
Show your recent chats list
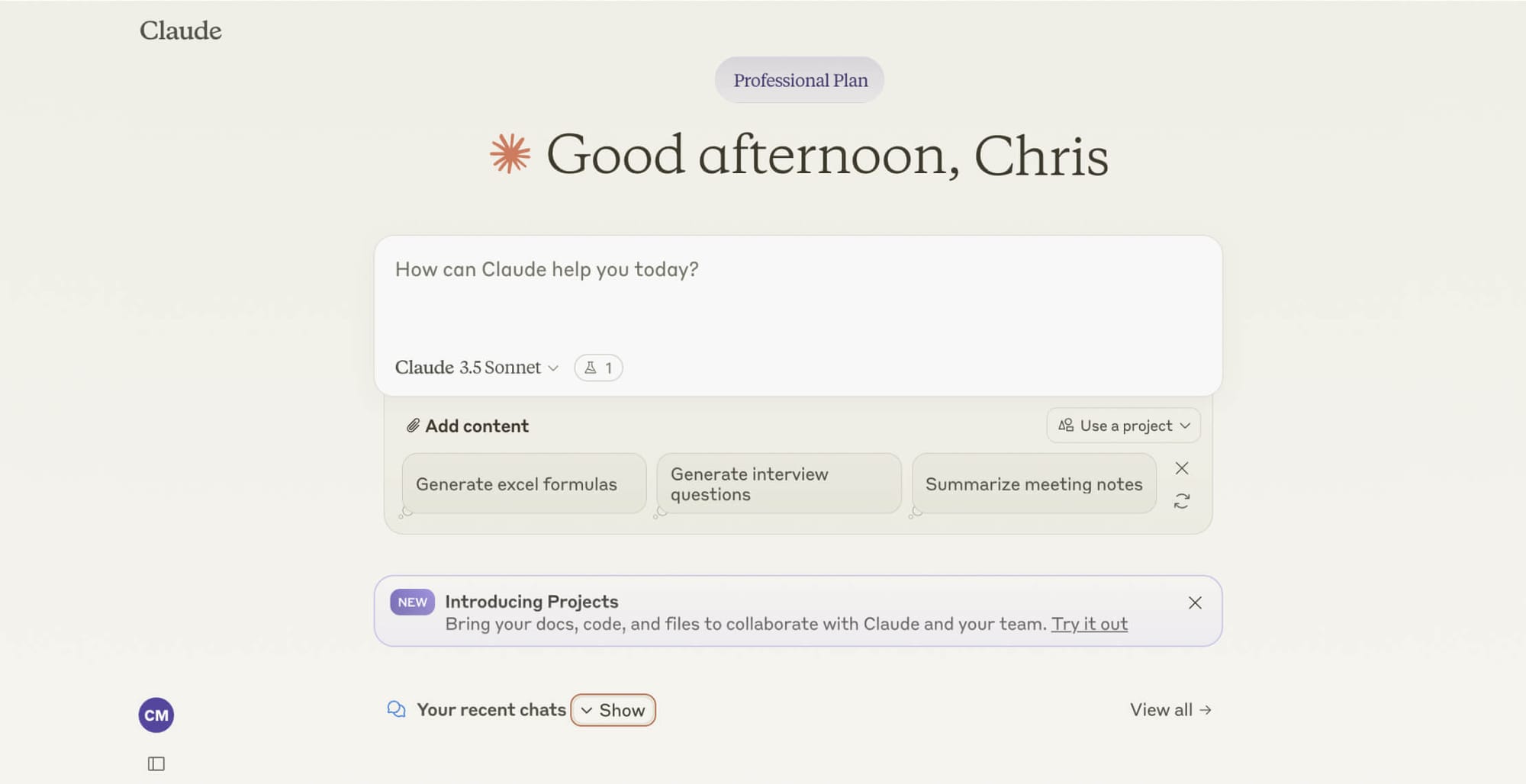613,710
